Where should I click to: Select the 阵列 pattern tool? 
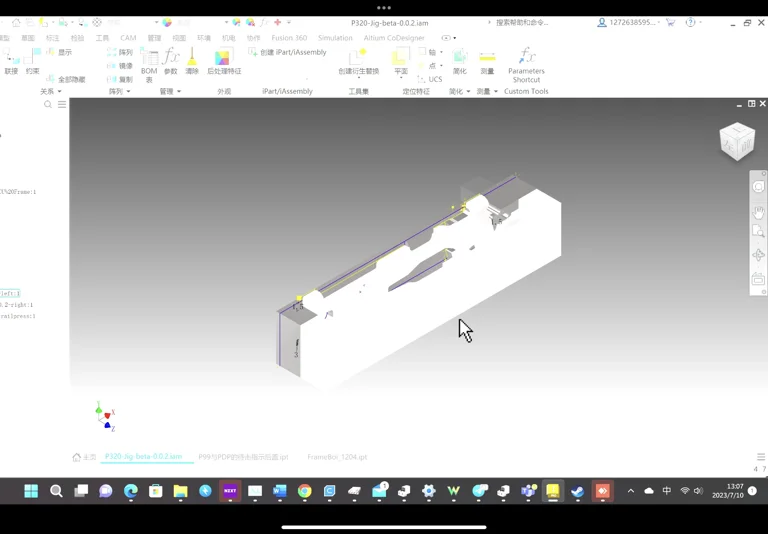[x=120, y=52]
